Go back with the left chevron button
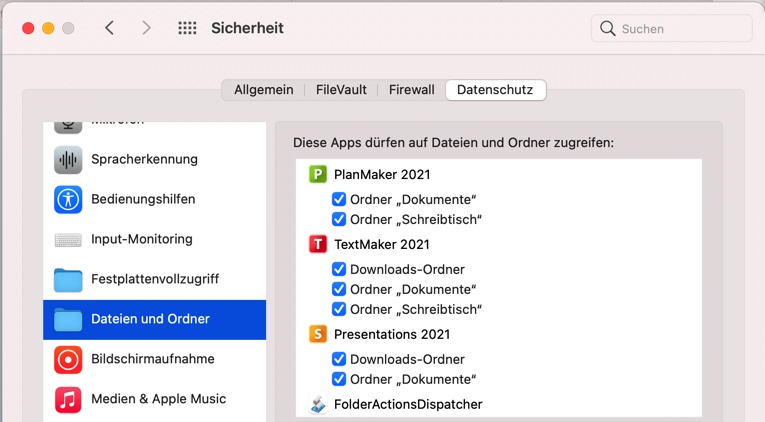This screenshot has width=765, height=422. (110, 28)
